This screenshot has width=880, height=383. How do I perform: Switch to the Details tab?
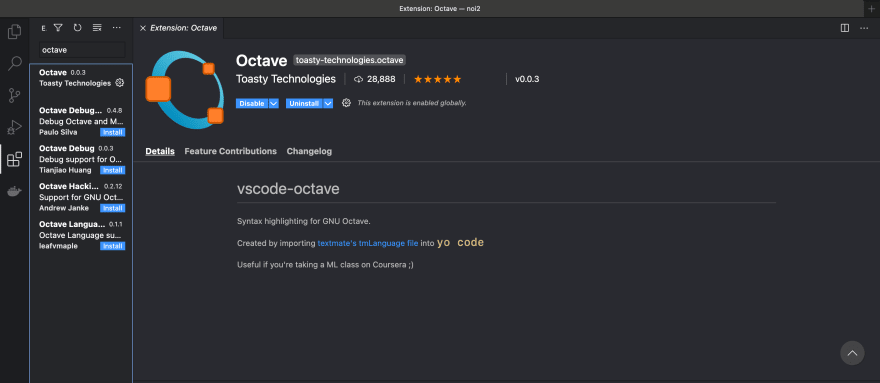(160, 151)
